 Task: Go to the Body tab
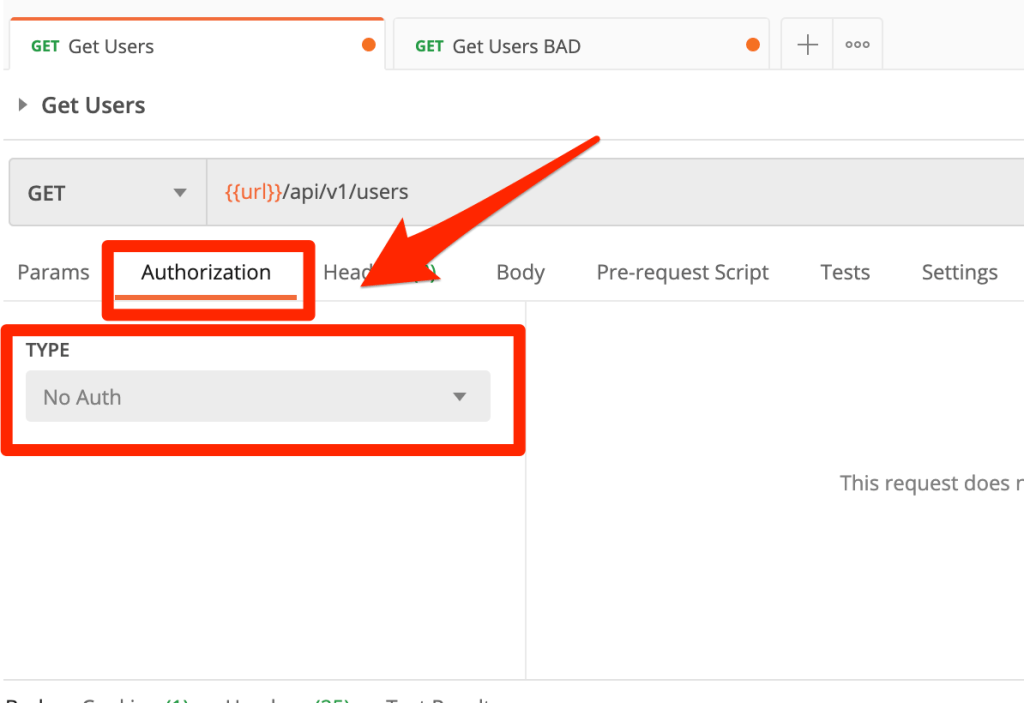click(x=520, y=273)
